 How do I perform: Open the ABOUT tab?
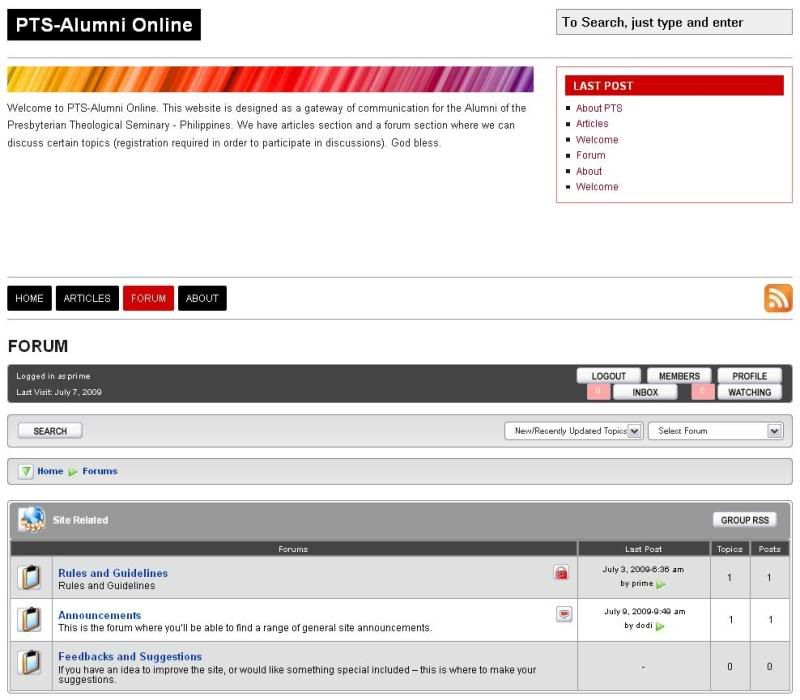tap(202, 298)
